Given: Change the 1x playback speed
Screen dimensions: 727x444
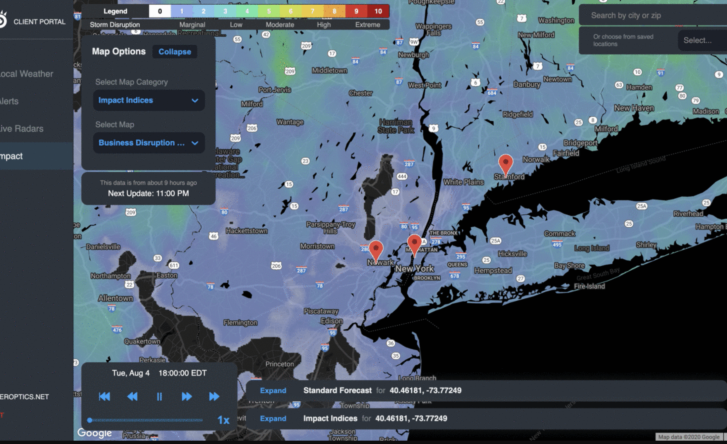Looking at the screenshot, I should click(x=223, y=420).
